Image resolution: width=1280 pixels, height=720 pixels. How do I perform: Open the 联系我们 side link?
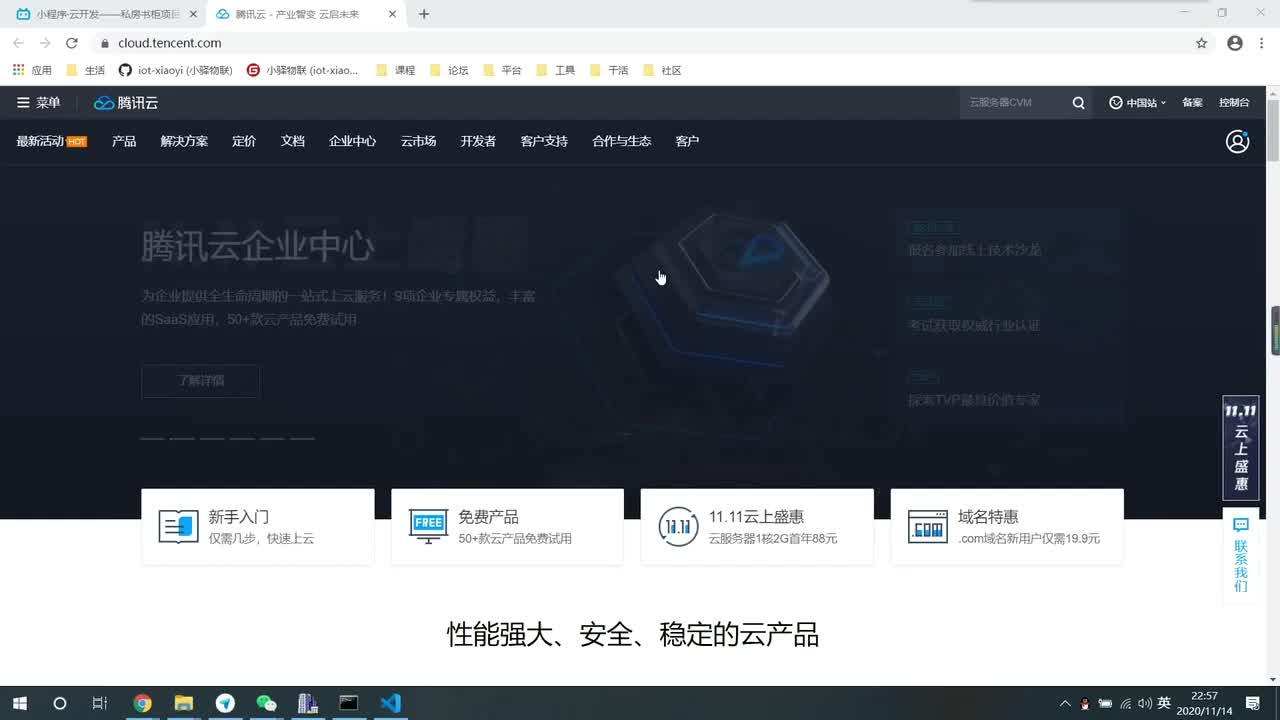coord(1241,555)
